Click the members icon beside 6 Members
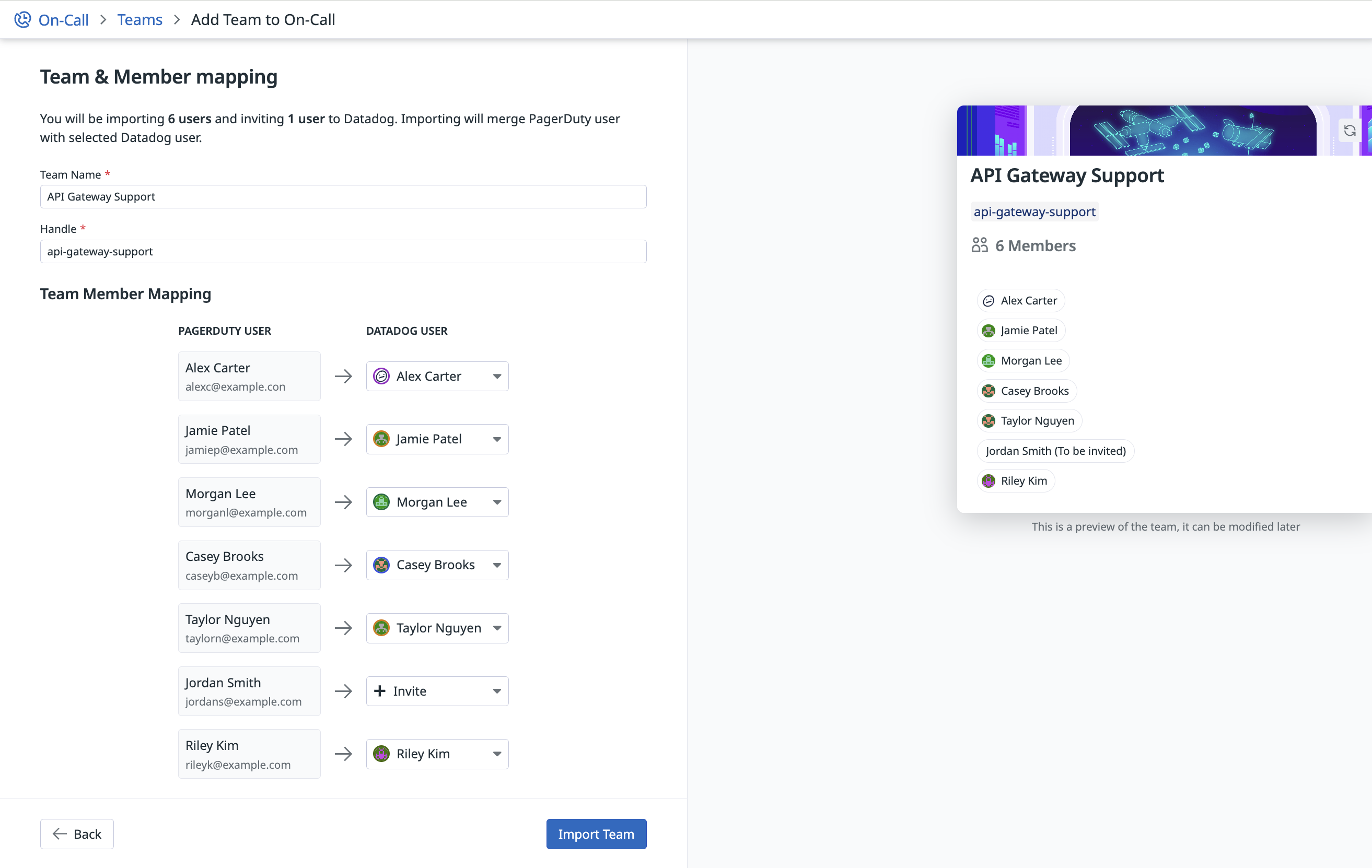Viewport: 1372px width, 868px height. point(980,245)
